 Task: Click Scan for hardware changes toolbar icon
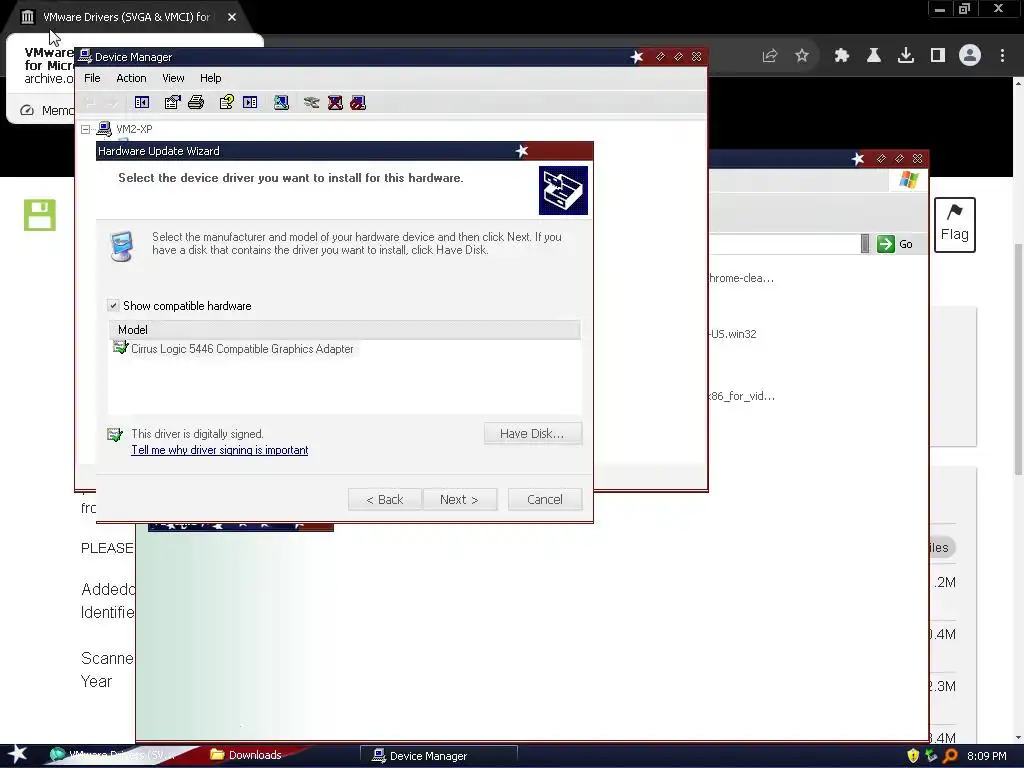pos(281,103)
